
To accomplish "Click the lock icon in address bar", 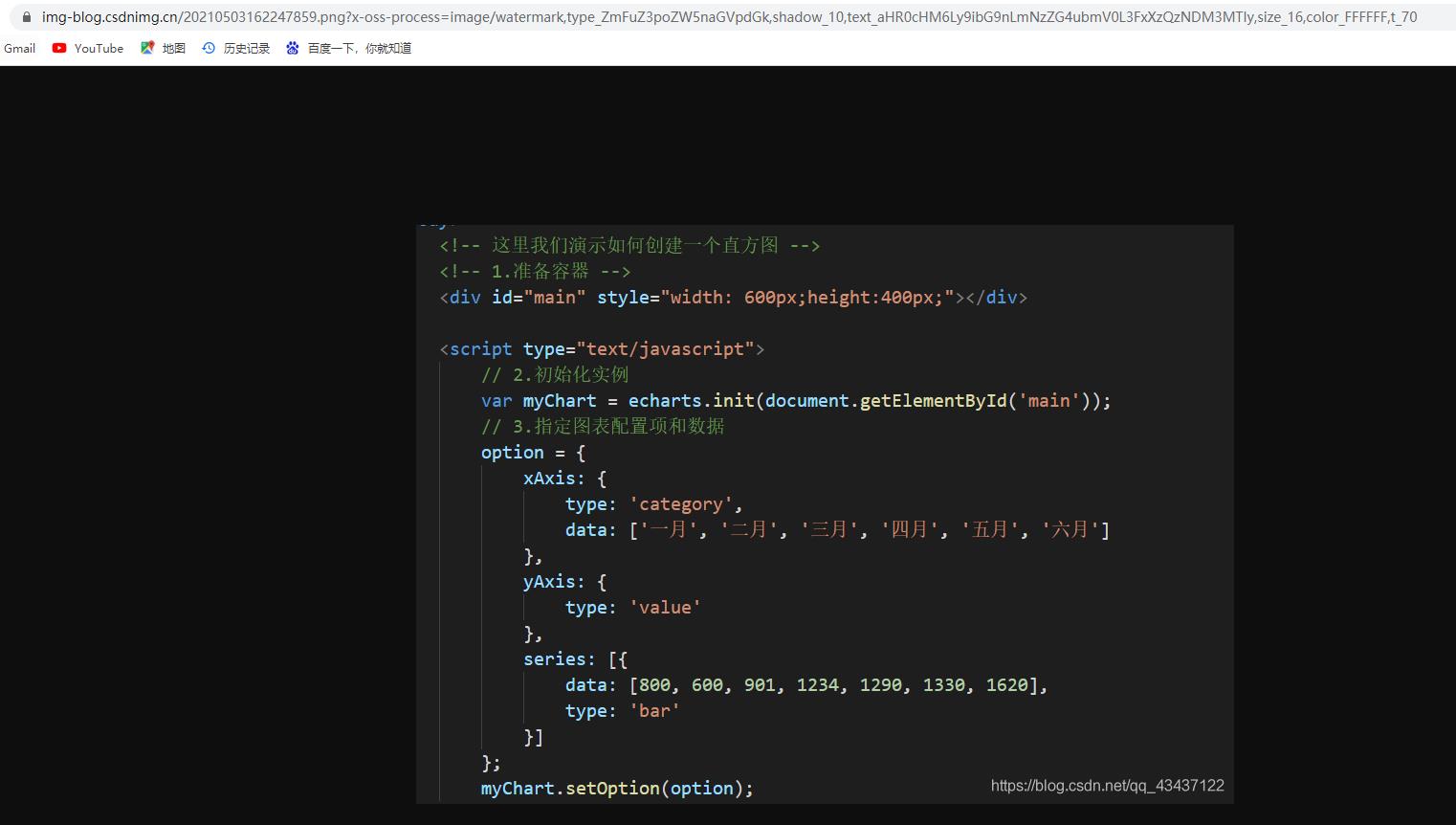I will pyautogui.click(x=26, y=17).
